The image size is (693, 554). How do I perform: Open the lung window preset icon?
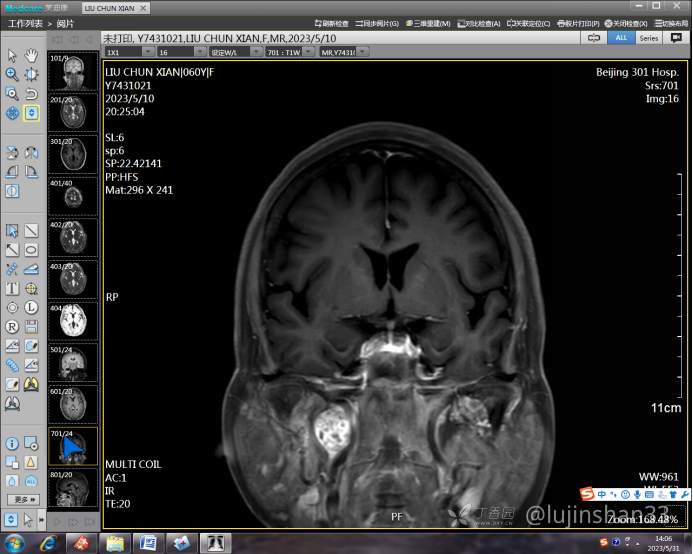[x=31, y=384]
